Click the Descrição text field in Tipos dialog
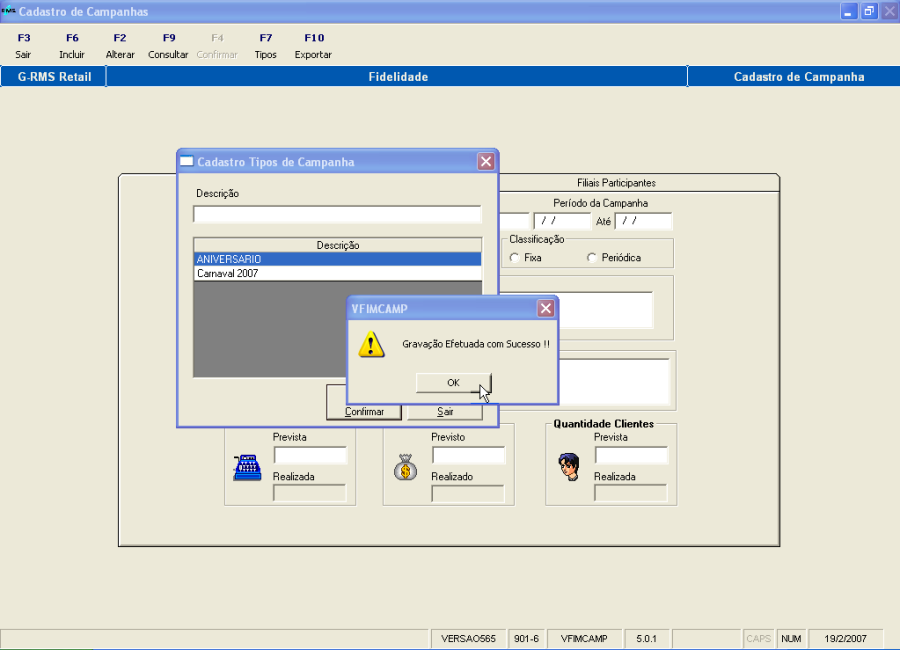Viewport: 900px width, 650px height. 338,214
